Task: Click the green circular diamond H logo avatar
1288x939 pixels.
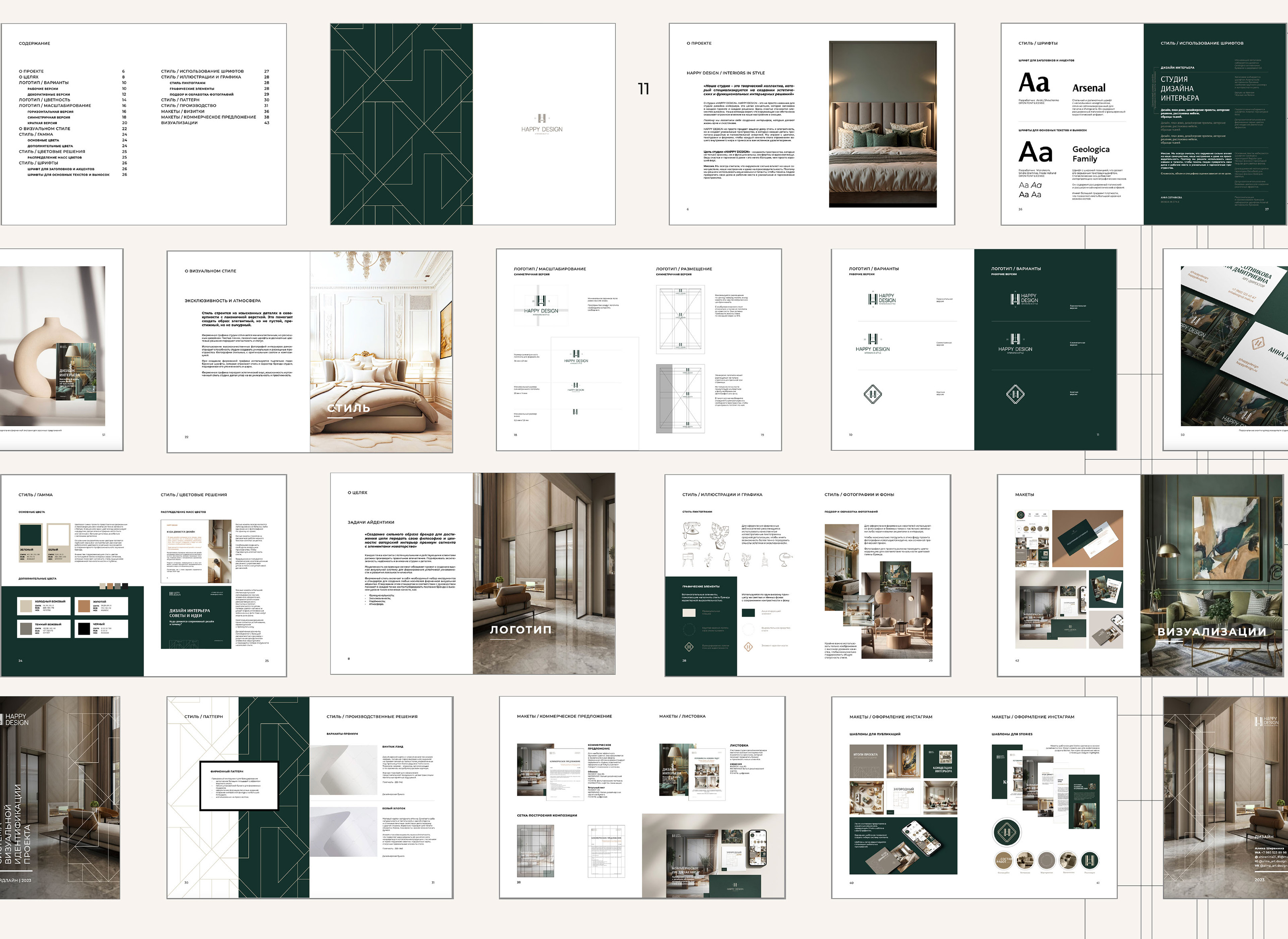Action: pos(1006,833)
